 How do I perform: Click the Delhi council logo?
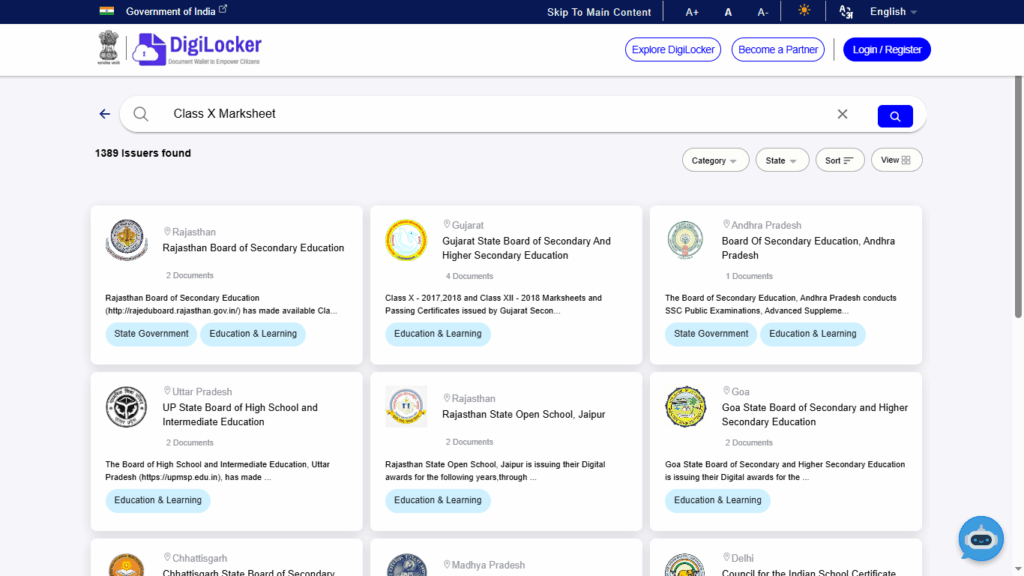pyautogui.click(x=686, y=565)
